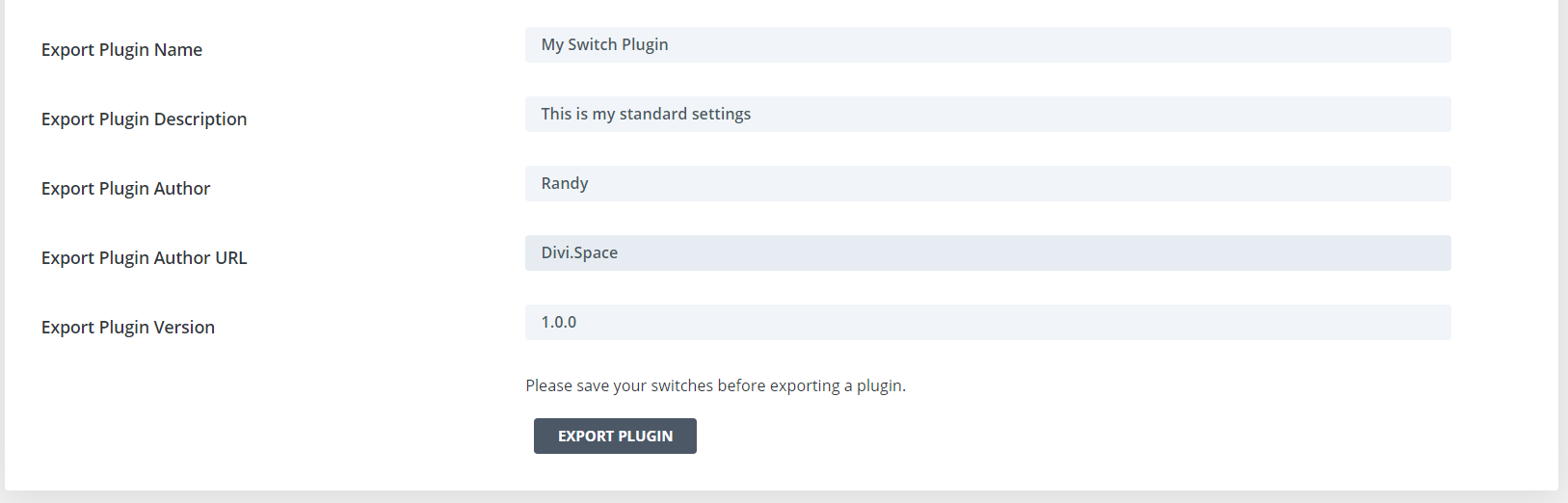1568x503 pixels.
Task: Click the gray page background below the panel
Action: [x=784, y=498]
